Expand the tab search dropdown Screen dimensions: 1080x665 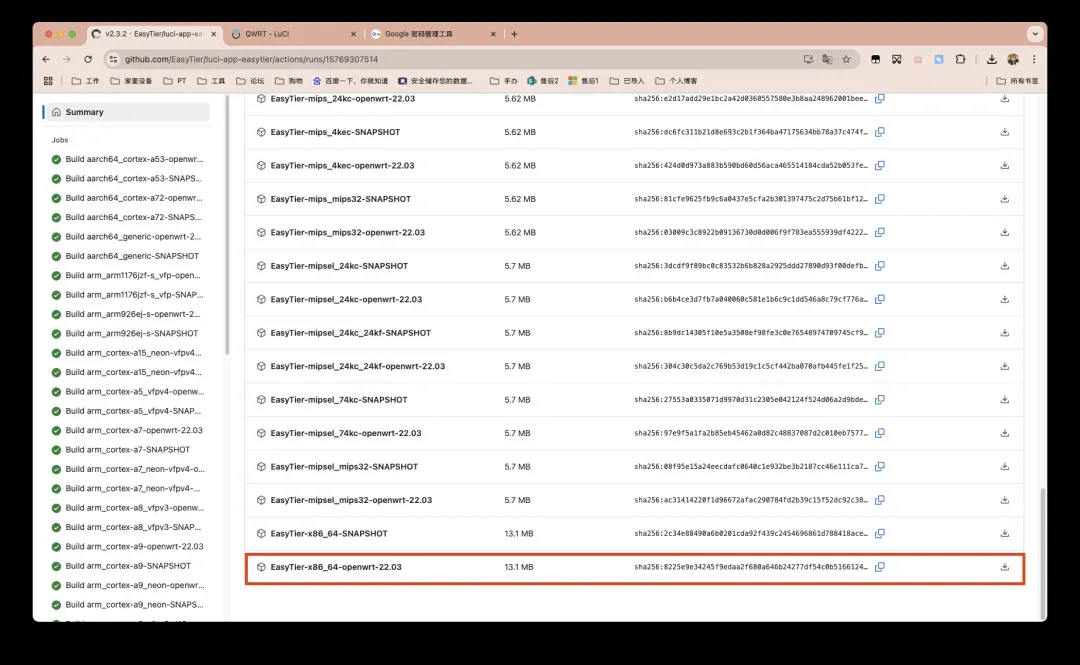(x=1035, y=34)
